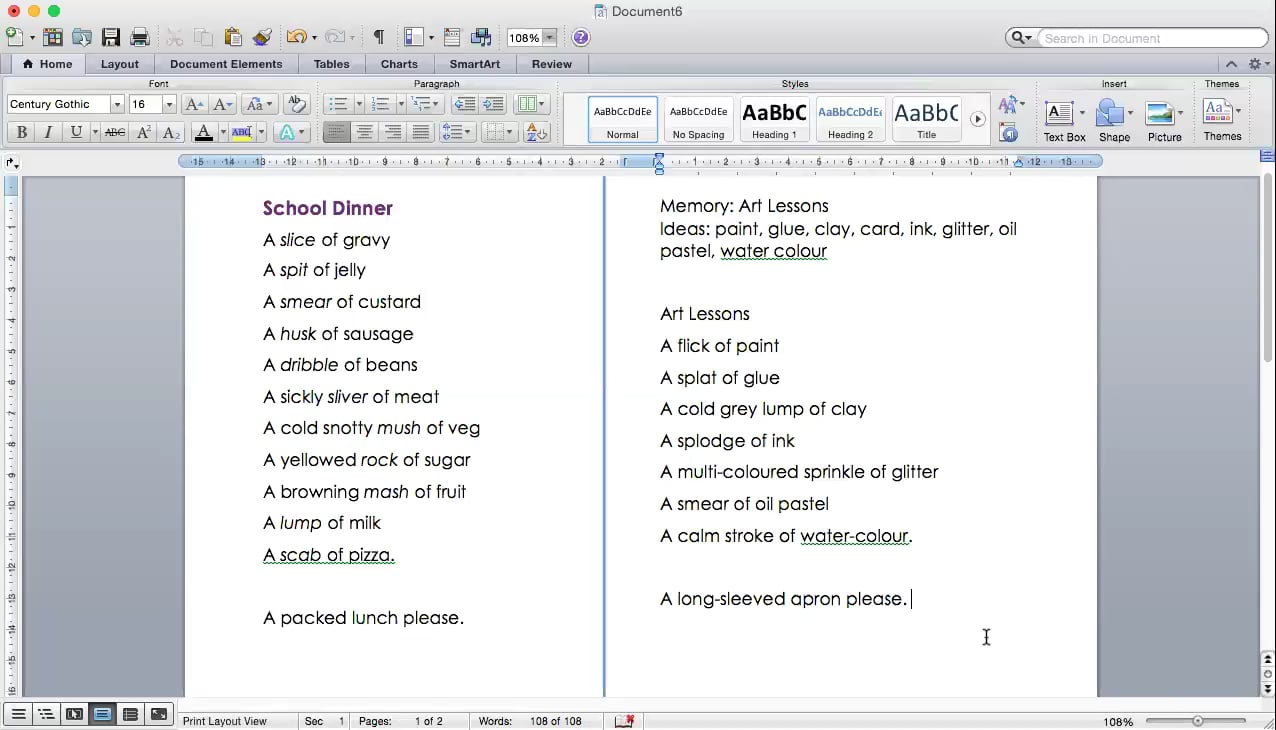Justify the paragraph text

[421, 132]
